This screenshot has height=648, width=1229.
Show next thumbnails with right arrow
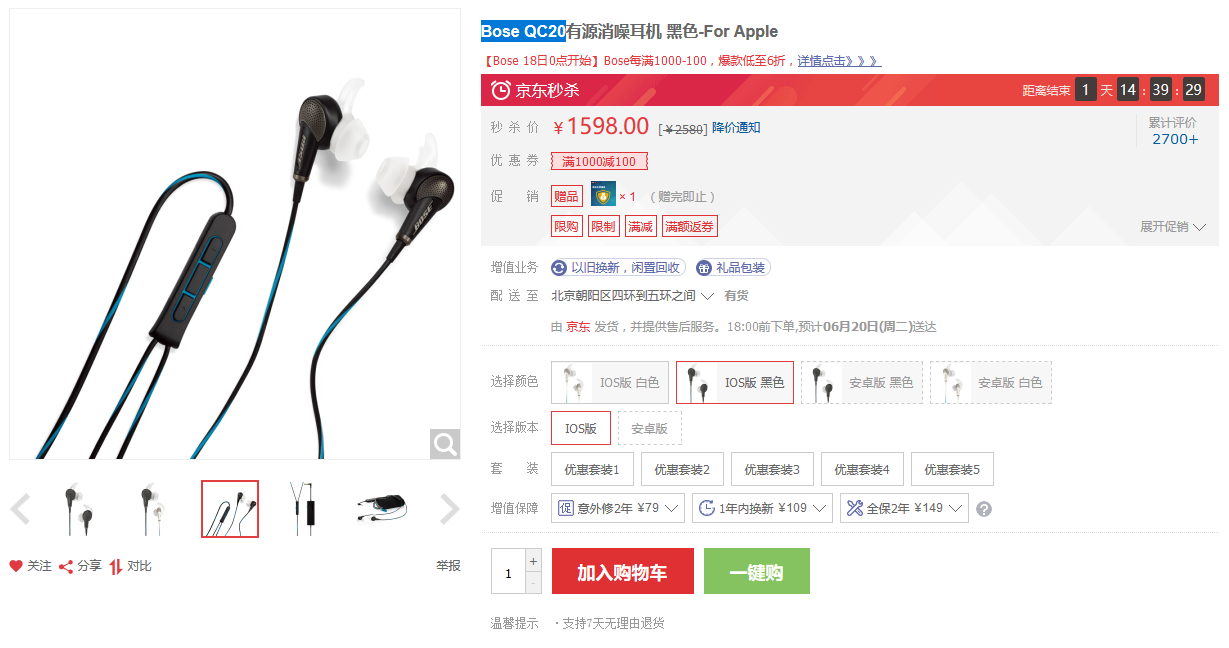click(450, 509)
